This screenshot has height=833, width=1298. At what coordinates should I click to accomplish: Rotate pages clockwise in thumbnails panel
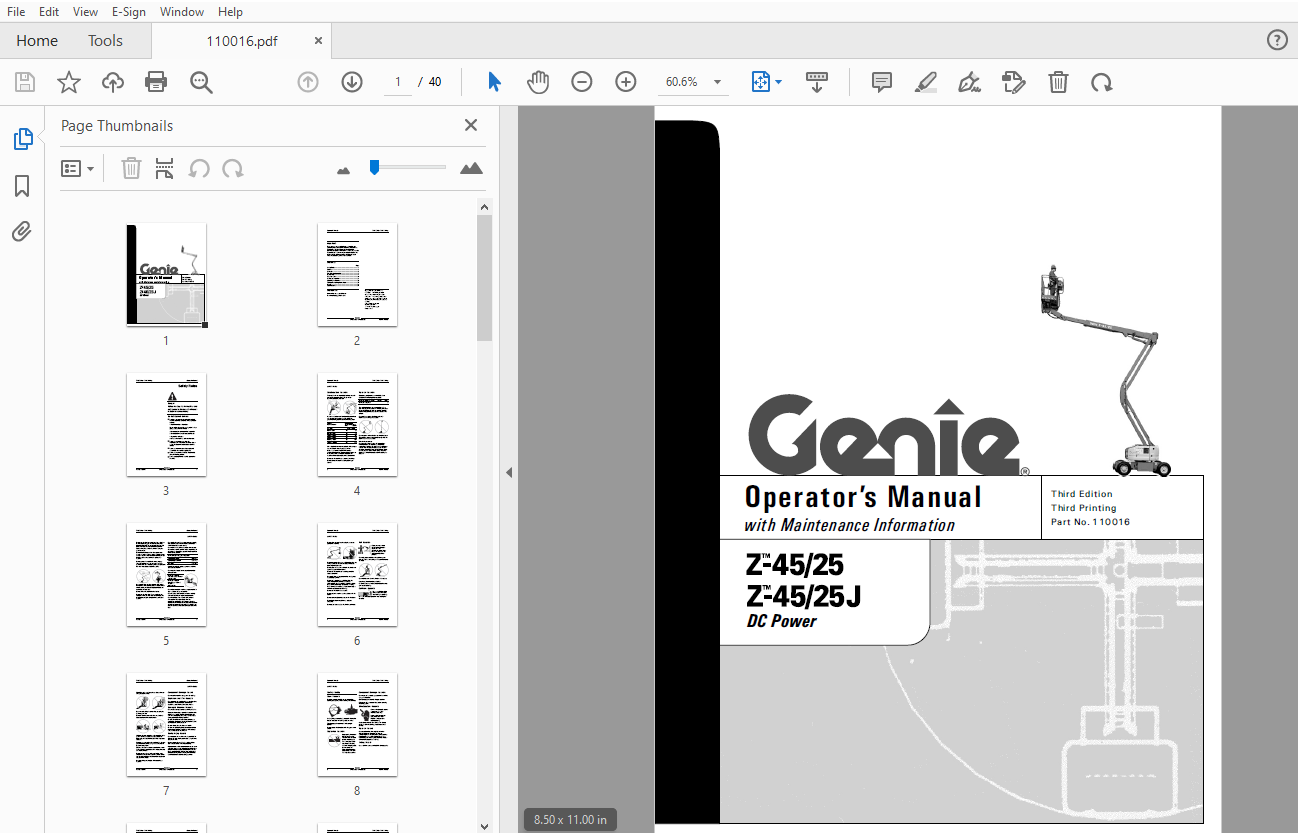point(233,168)
